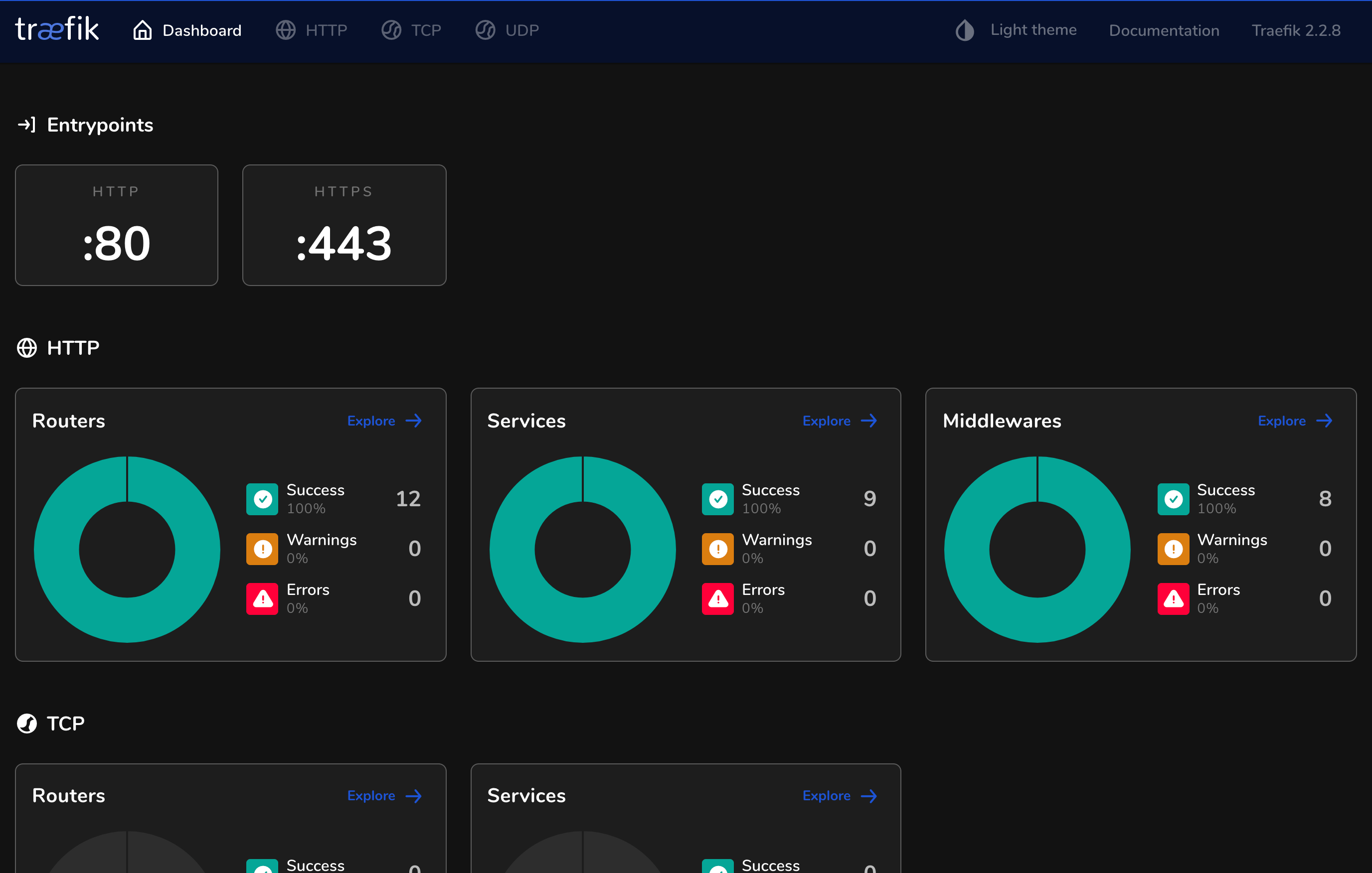Click the arrow next to TCP Routers Explore
1372x873 pixels.
coord(414,796)
